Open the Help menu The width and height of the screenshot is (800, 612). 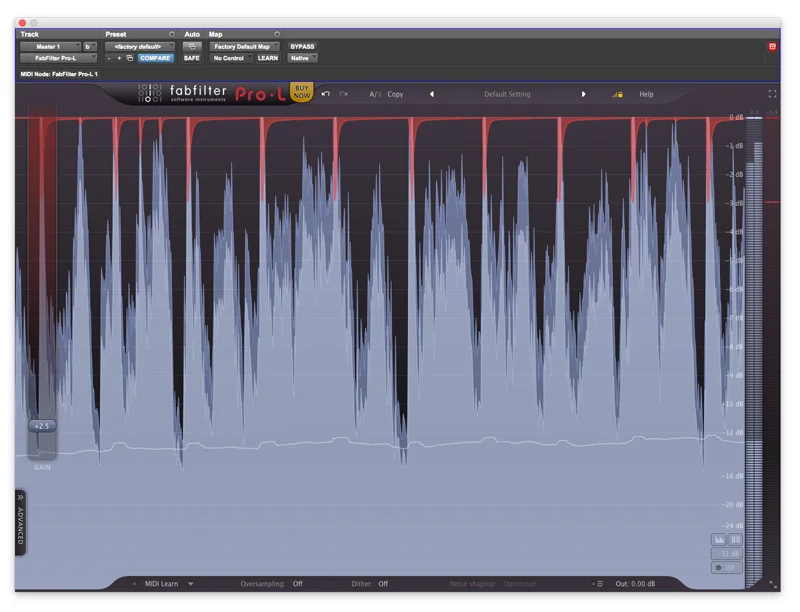coord(646,94)
